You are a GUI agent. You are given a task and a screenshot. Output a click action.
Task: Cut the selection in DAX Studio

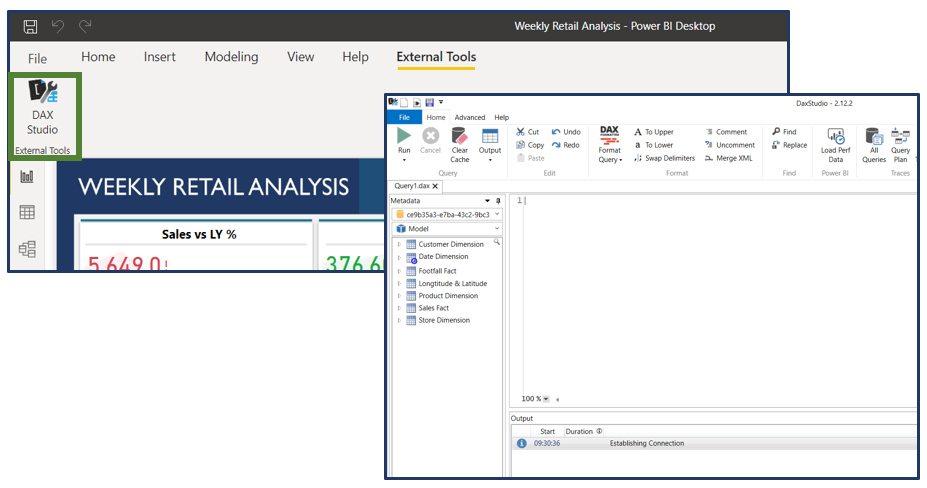click(x=527, y=132)
